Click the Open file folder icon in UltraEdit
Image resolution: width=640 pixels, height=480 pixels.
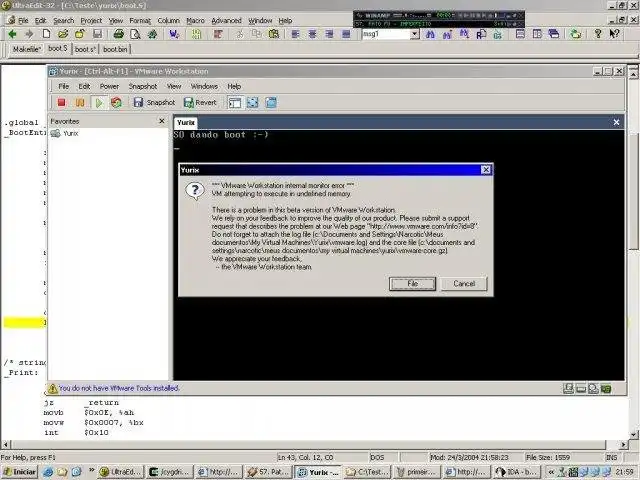coord(63,34)
